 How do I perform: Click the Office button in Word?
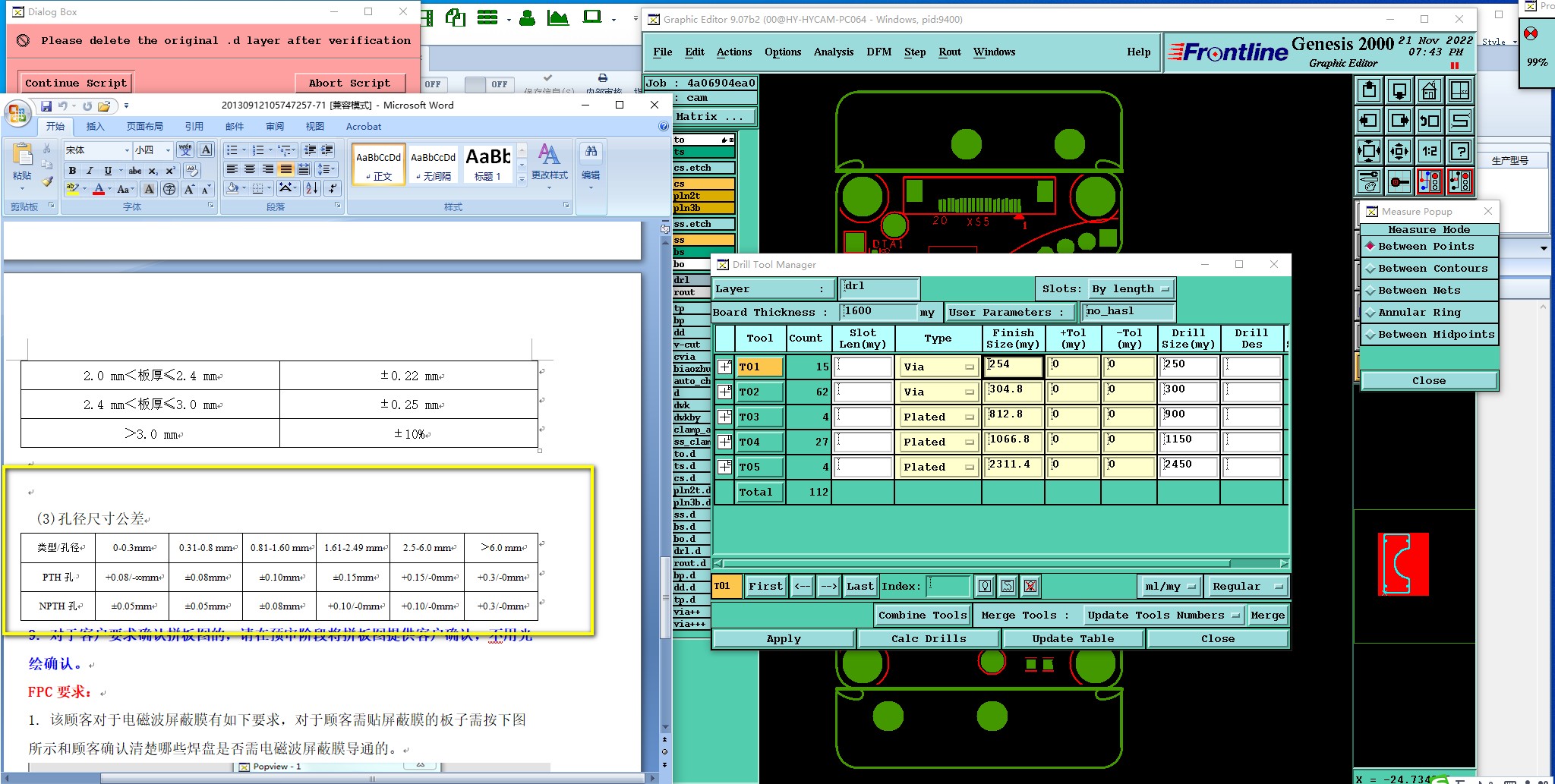[17, 115]
